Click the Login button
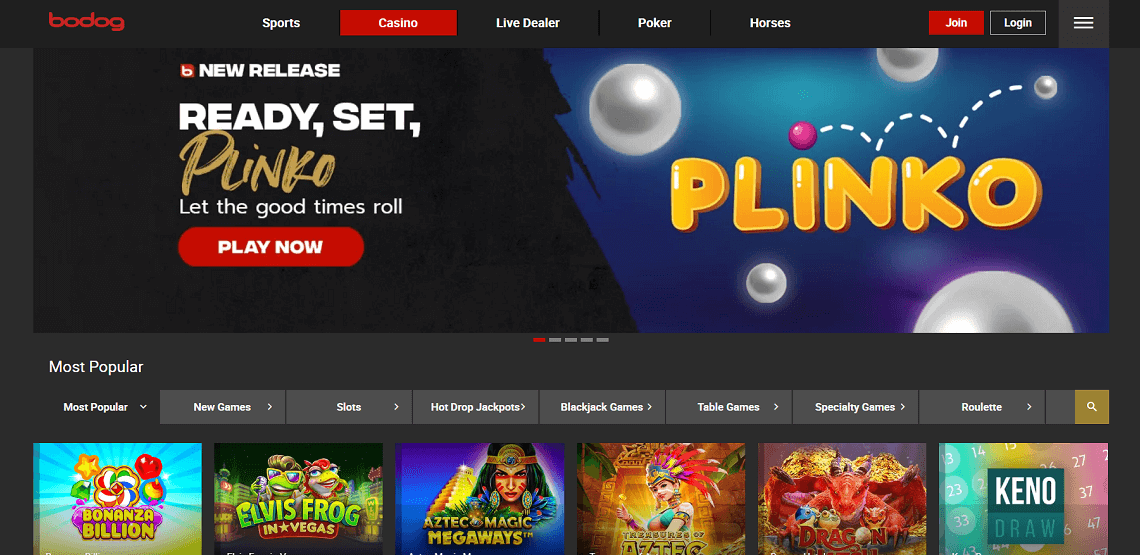This screenshot has height=555, width=1140. click(x=1018, y=23)
